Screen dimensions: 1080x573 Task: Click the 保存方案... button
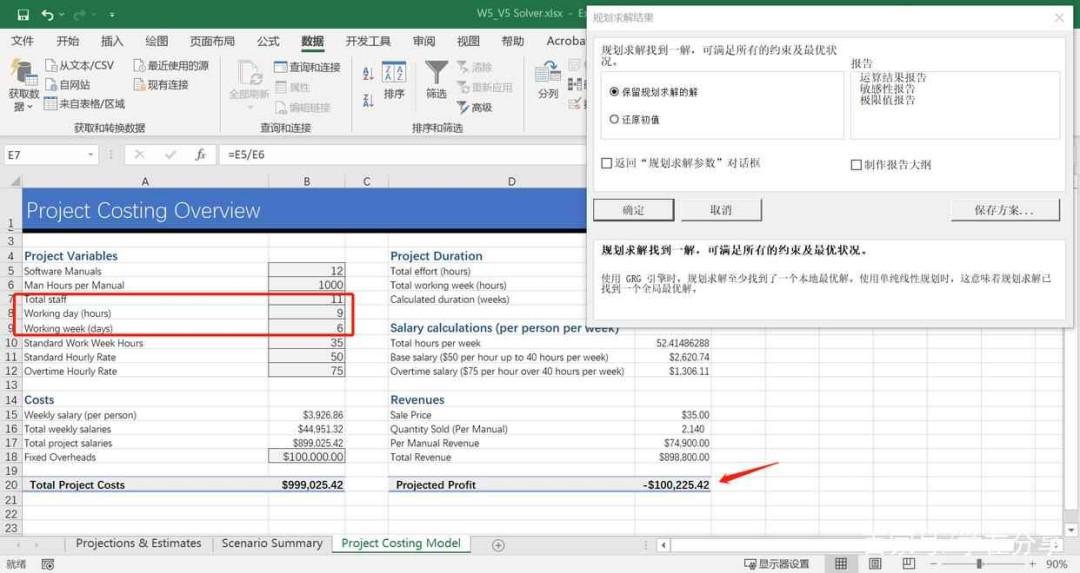[x=1005, y=210]
